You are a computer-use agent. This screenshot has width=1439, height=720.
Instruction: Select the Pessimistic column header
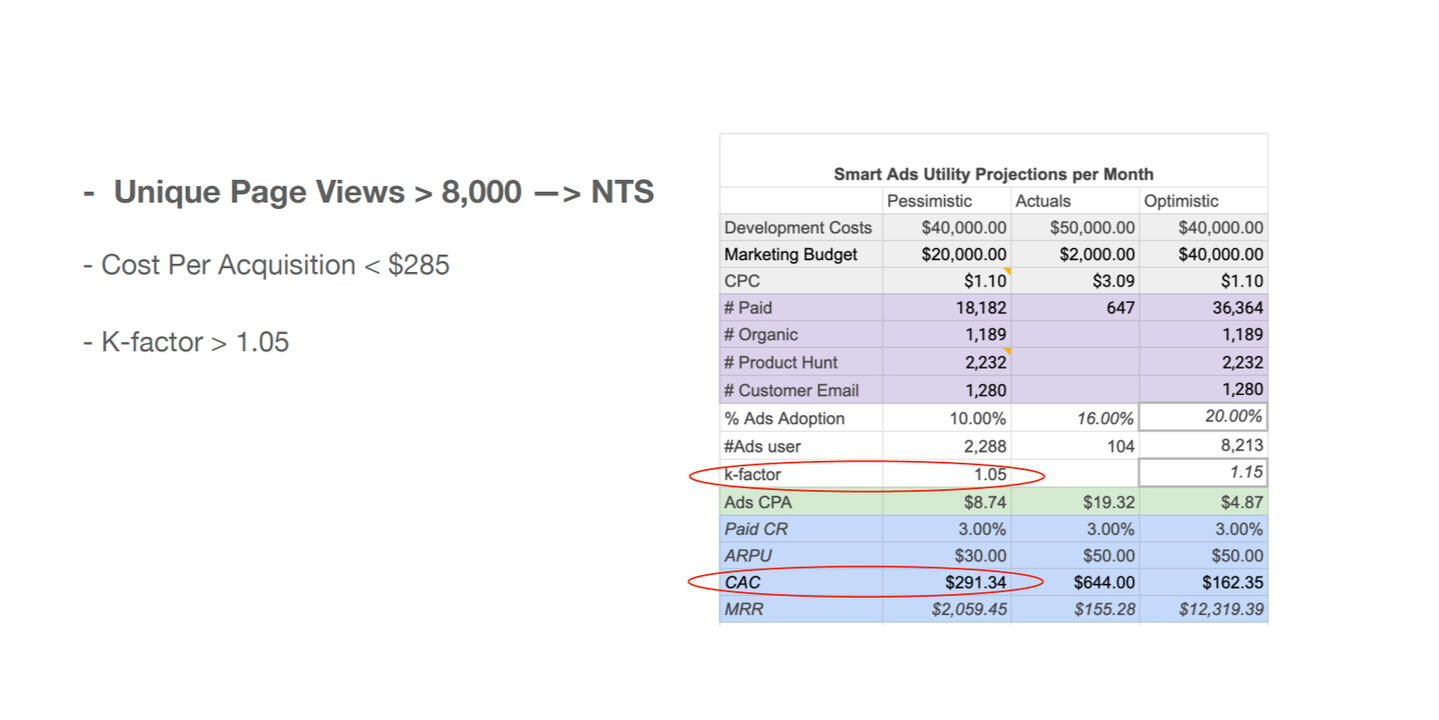point(929,201)
